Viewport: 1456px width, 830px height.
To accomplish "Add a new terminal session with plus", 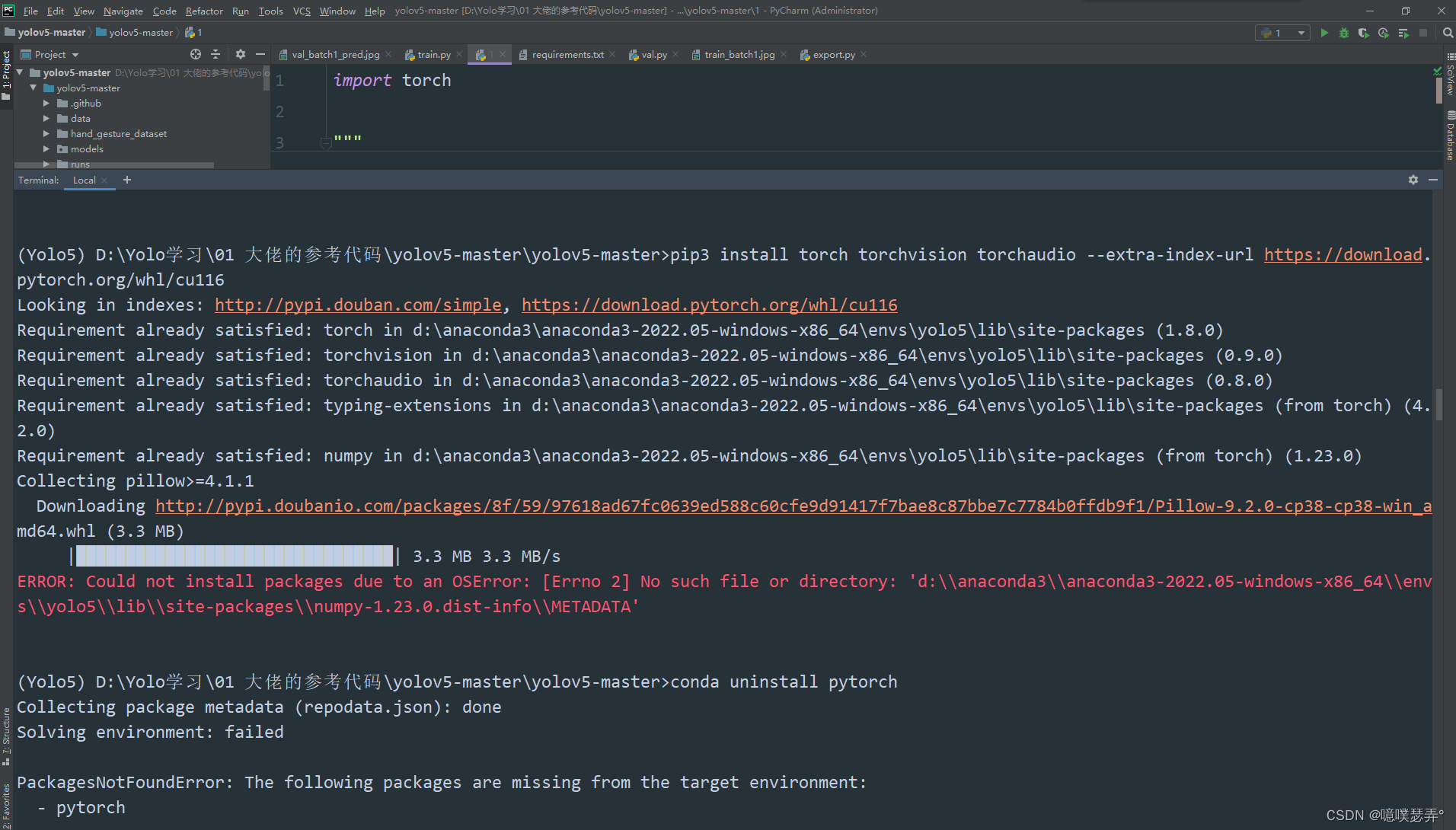I will tap(127, 180).
